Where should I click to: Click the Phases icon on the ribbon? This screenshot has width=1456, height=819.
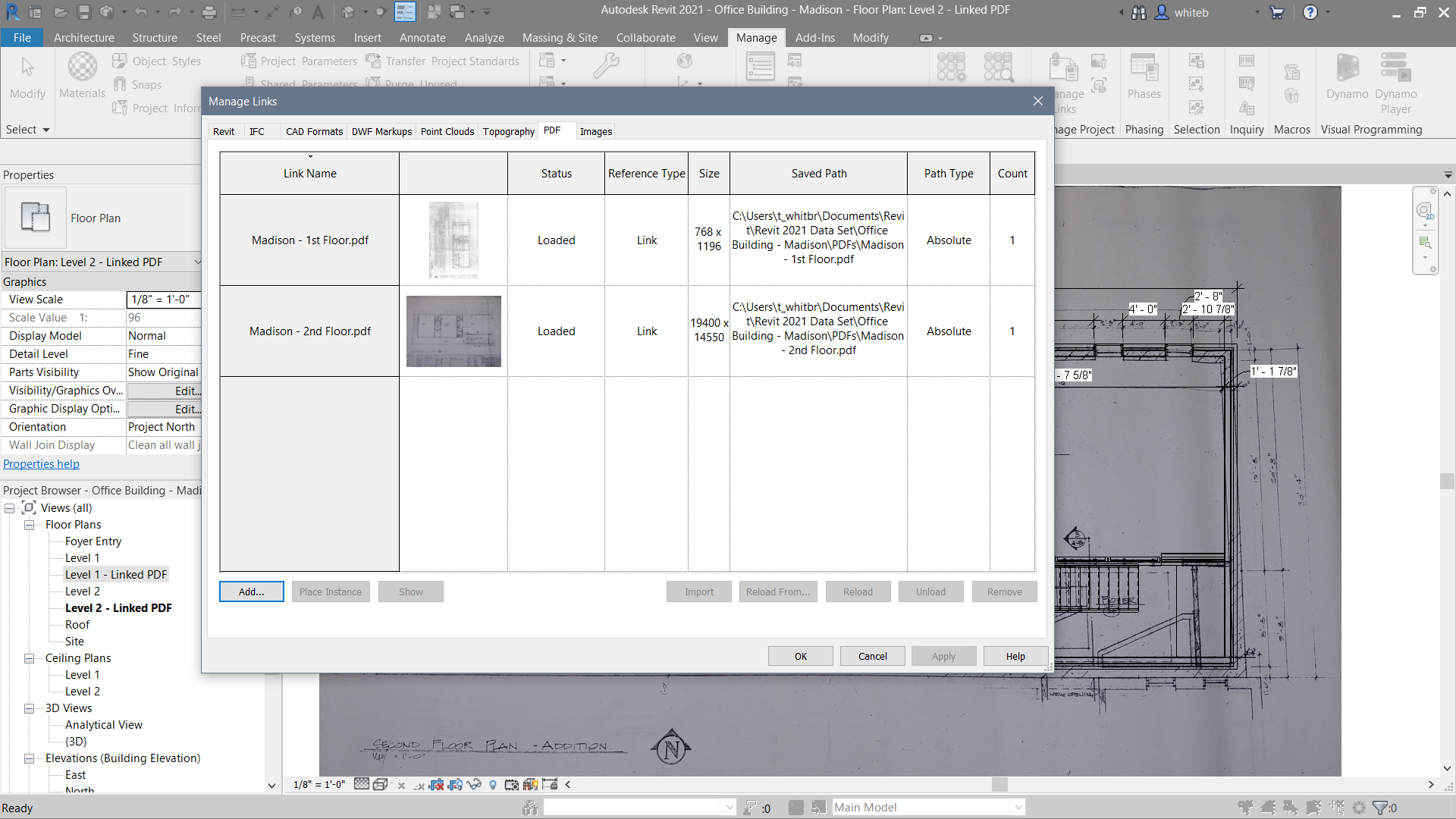coord(1144,67)
